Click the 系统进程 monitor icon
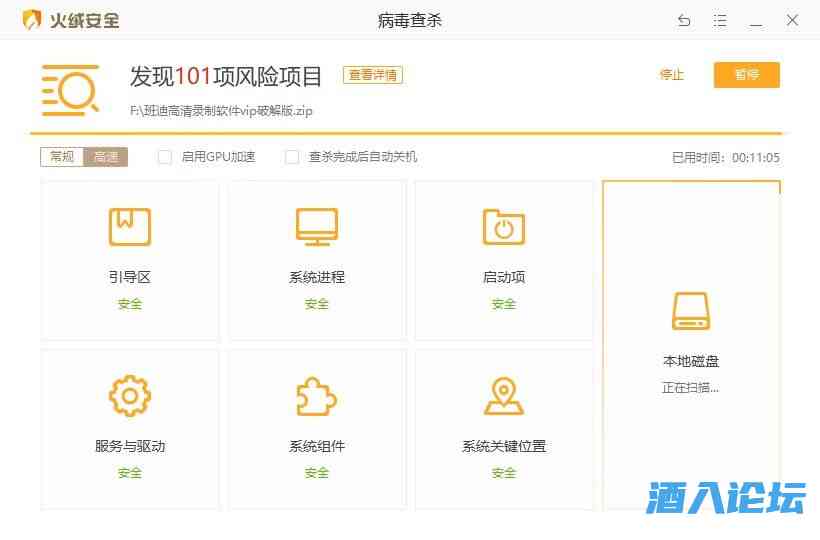Screen dimensions: 820x540 (x=317, y=227)
